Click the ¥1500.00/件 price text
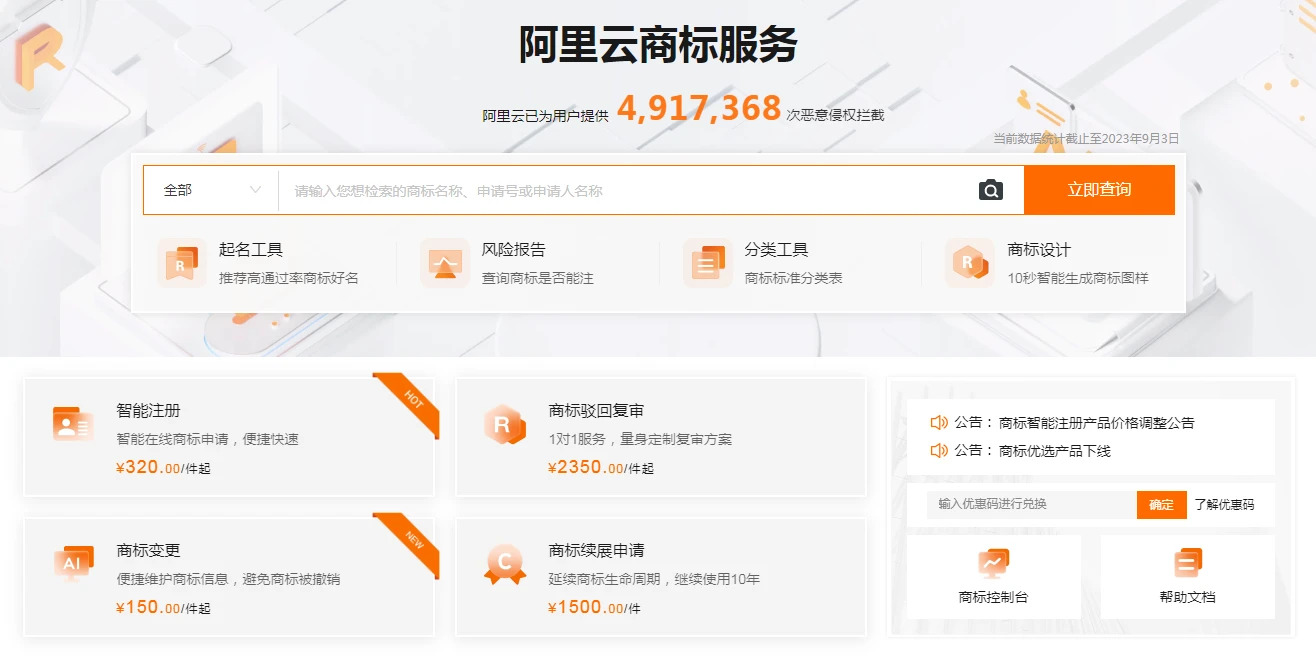 tap(594, 607)
